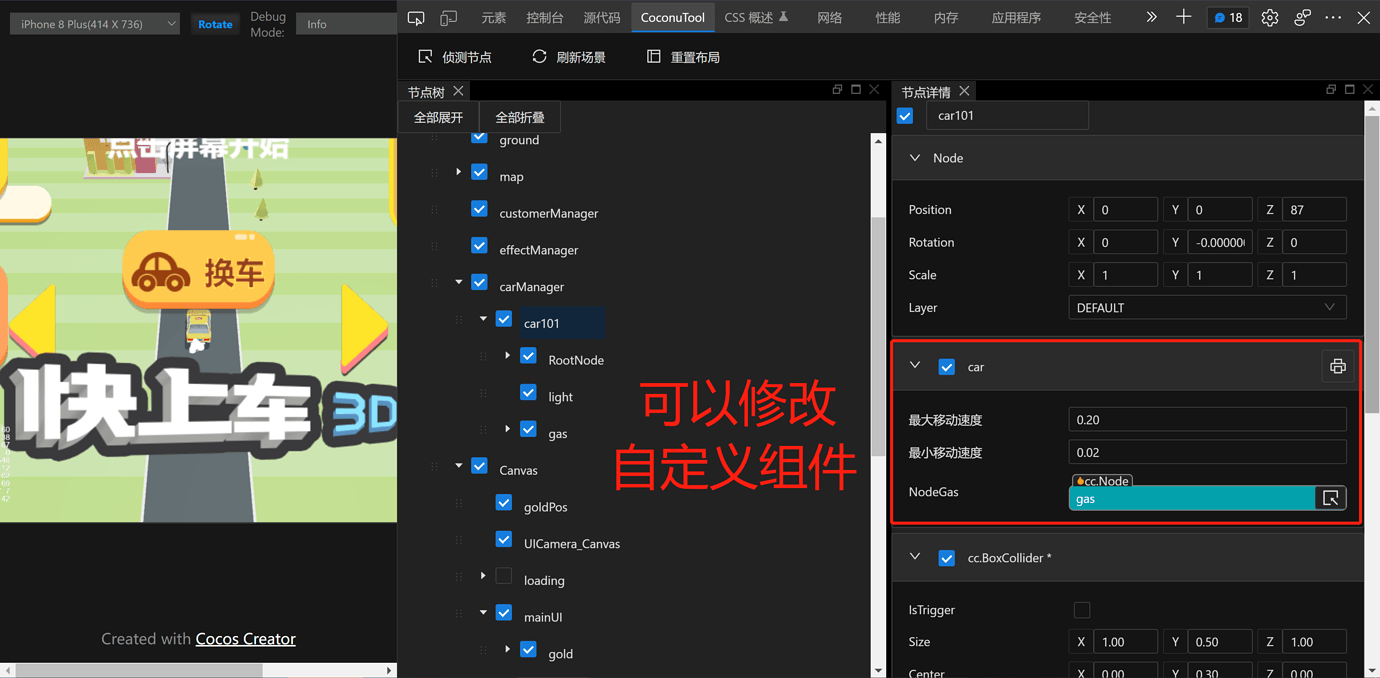Screen dimensions: 1380x678
Task: Check the IsTrigger checkbox
Action: (x=1081, y=610)
